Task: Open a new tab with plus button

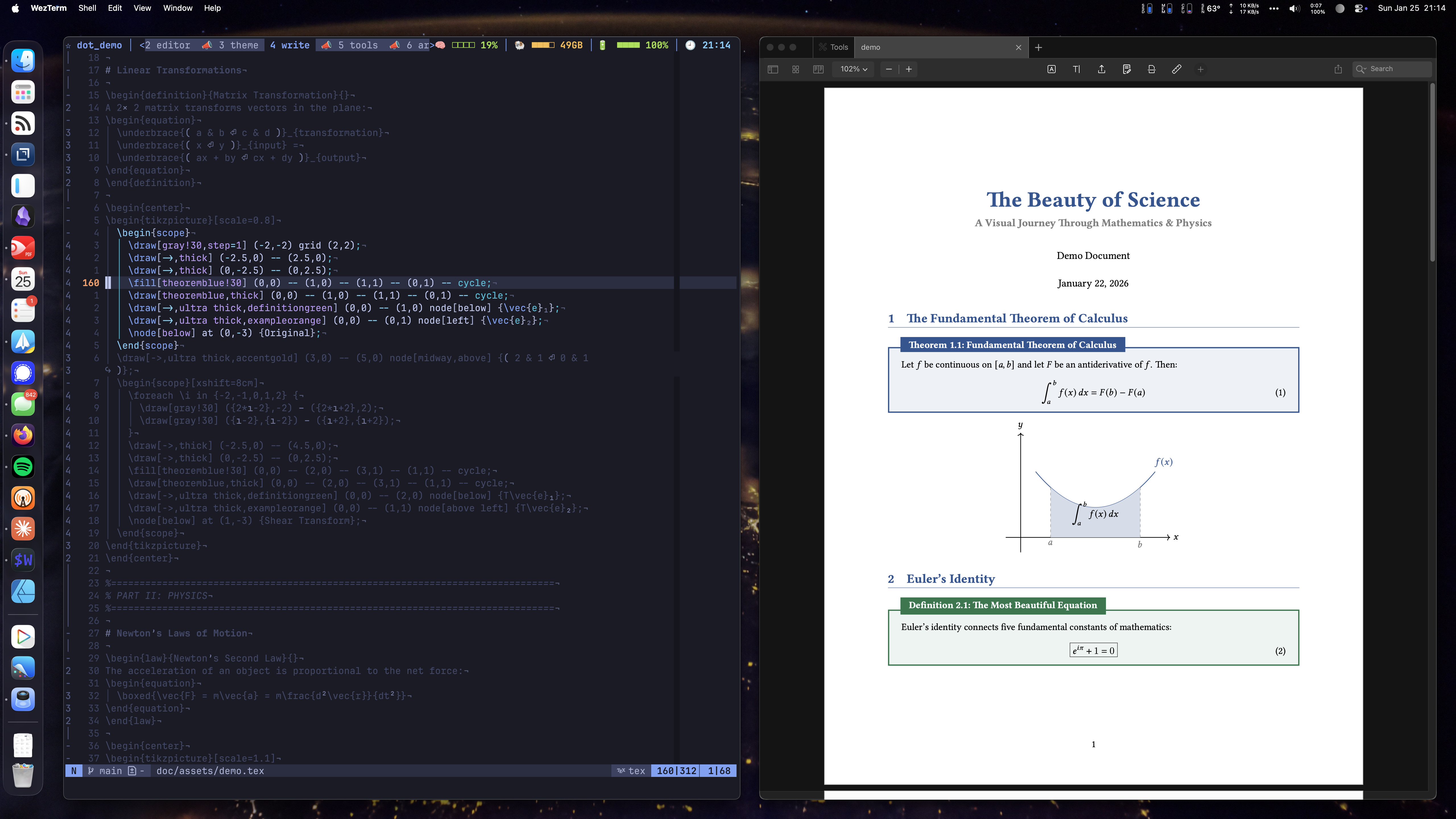Action: pos(1038,47)
